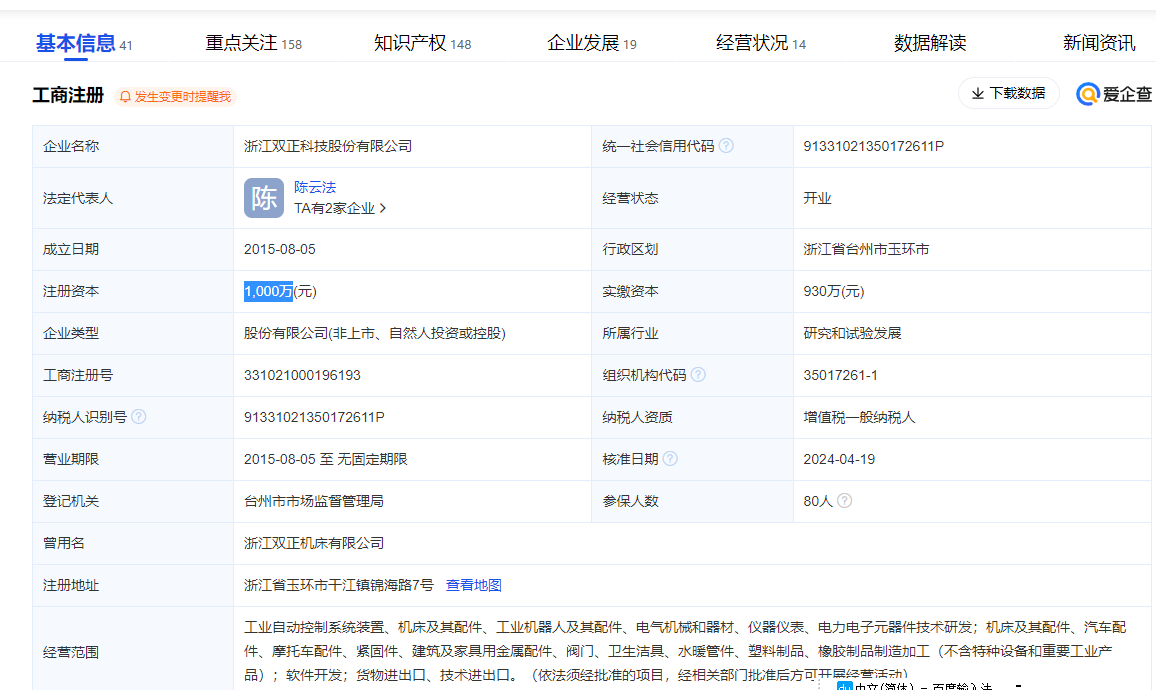Expand the TA有2家企业 arrow

click(x=383, y=209)
